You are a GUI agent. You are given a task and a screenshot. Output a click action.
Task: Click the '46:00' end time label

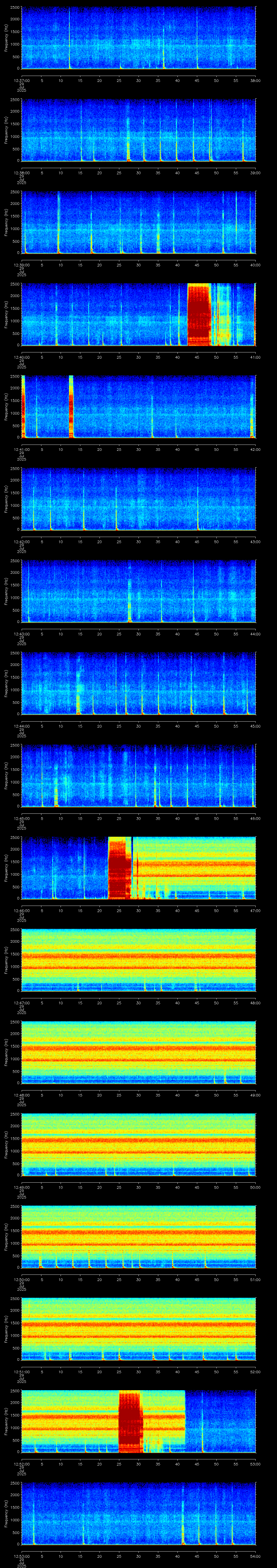pyautogui.click(x=255, y=818)
